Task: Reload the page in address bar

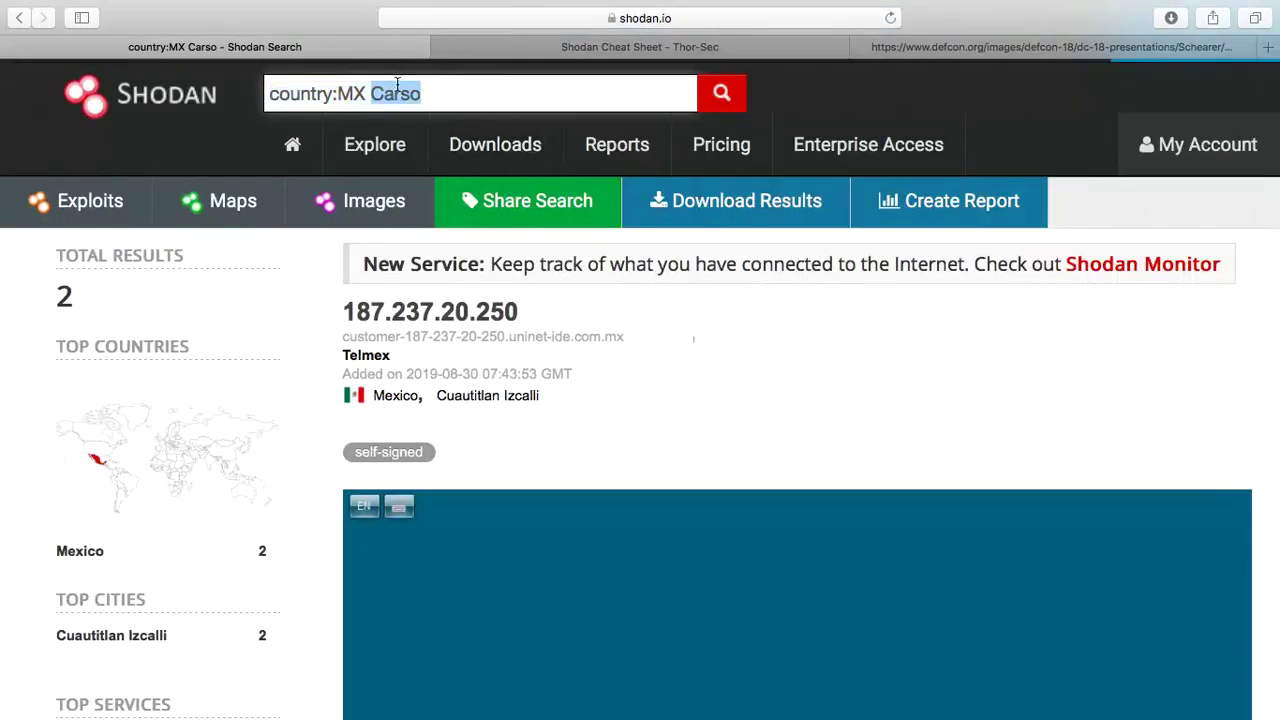Action: [890, 18]
